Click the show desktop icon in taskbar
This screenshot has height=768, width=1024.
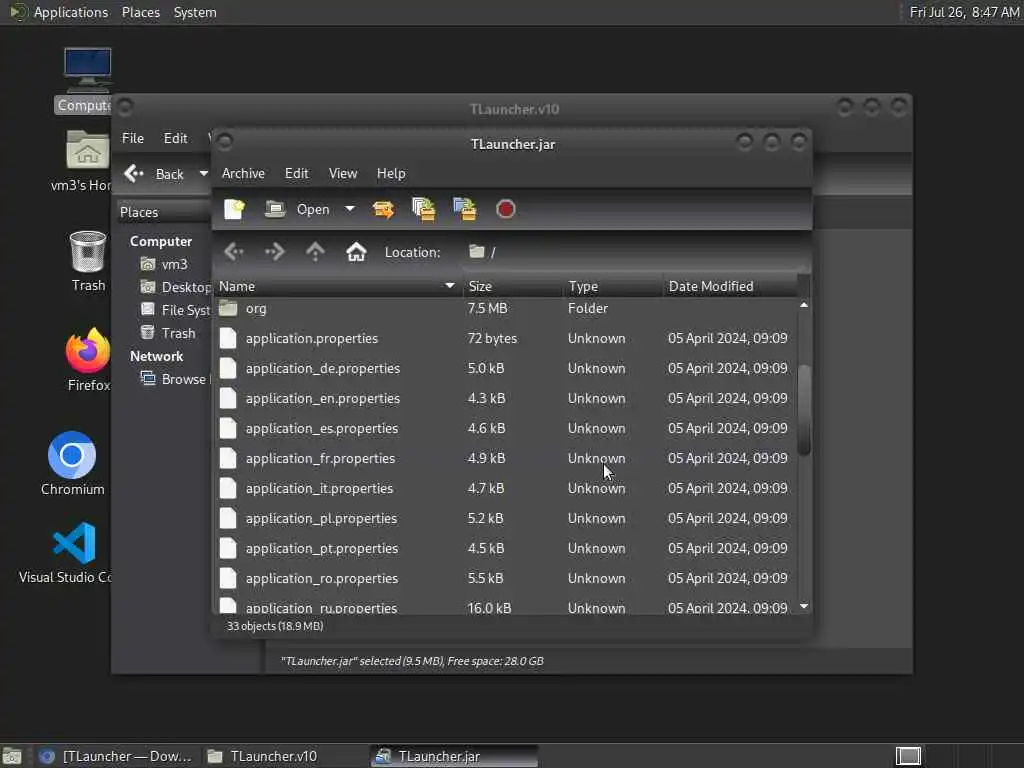pyautogui.click(x=12, y=756)
